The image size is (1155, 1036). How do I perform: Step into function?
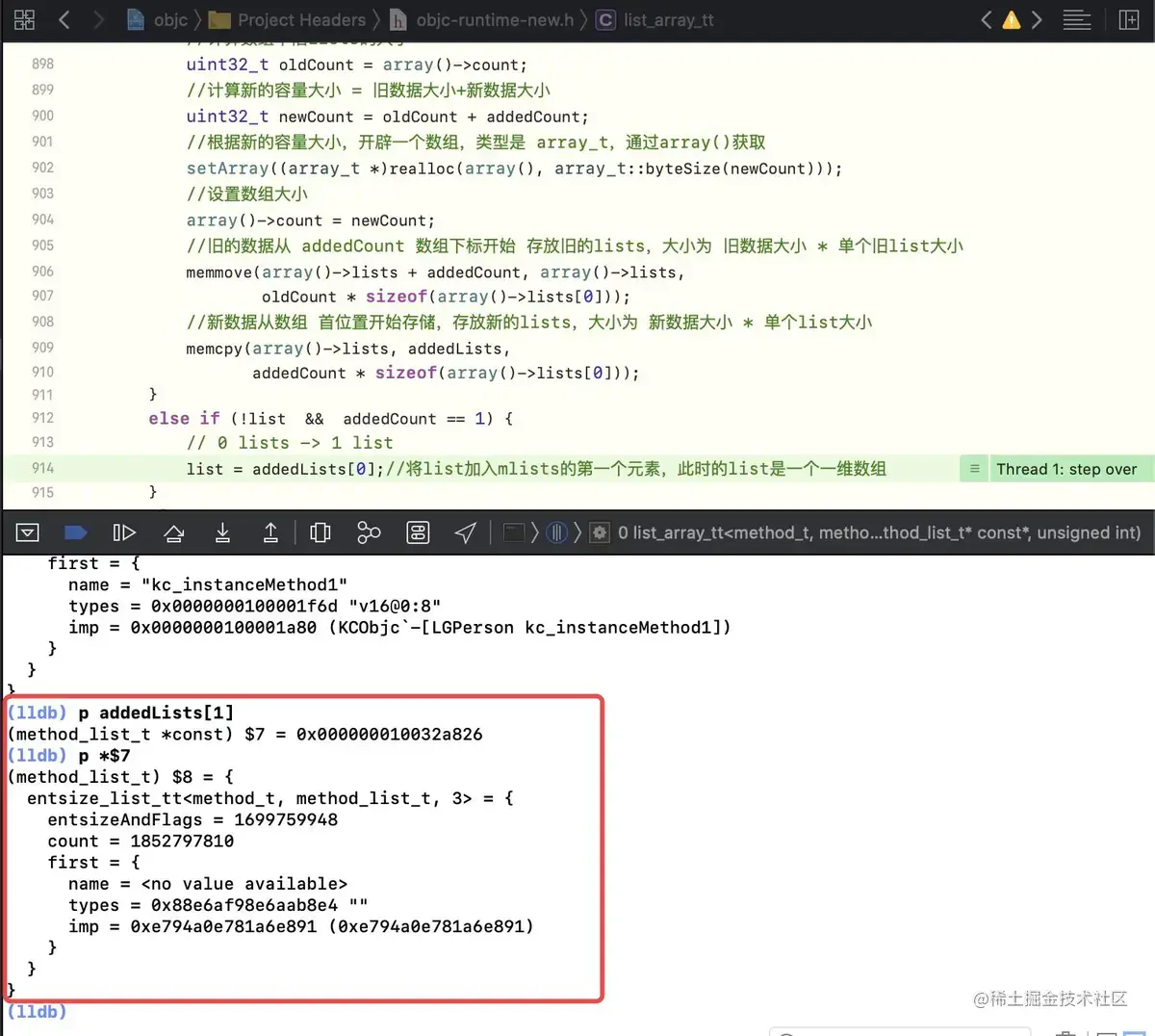222,532
